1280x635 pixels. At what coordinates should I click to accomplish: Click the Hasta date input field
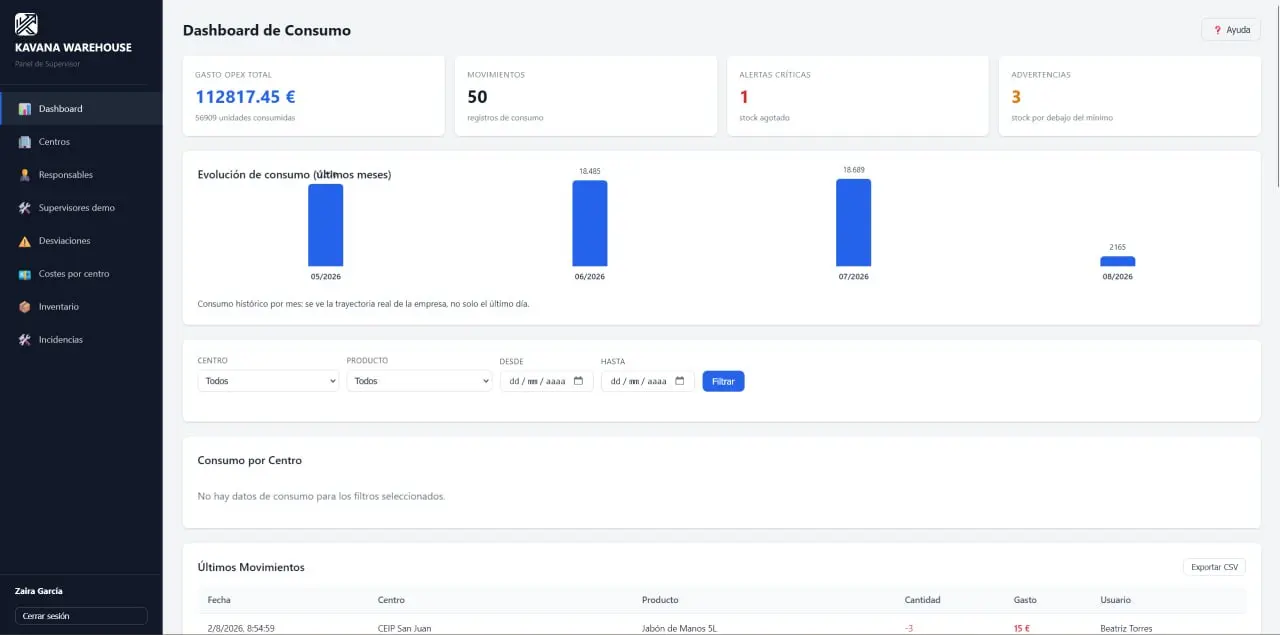point(648,381)
